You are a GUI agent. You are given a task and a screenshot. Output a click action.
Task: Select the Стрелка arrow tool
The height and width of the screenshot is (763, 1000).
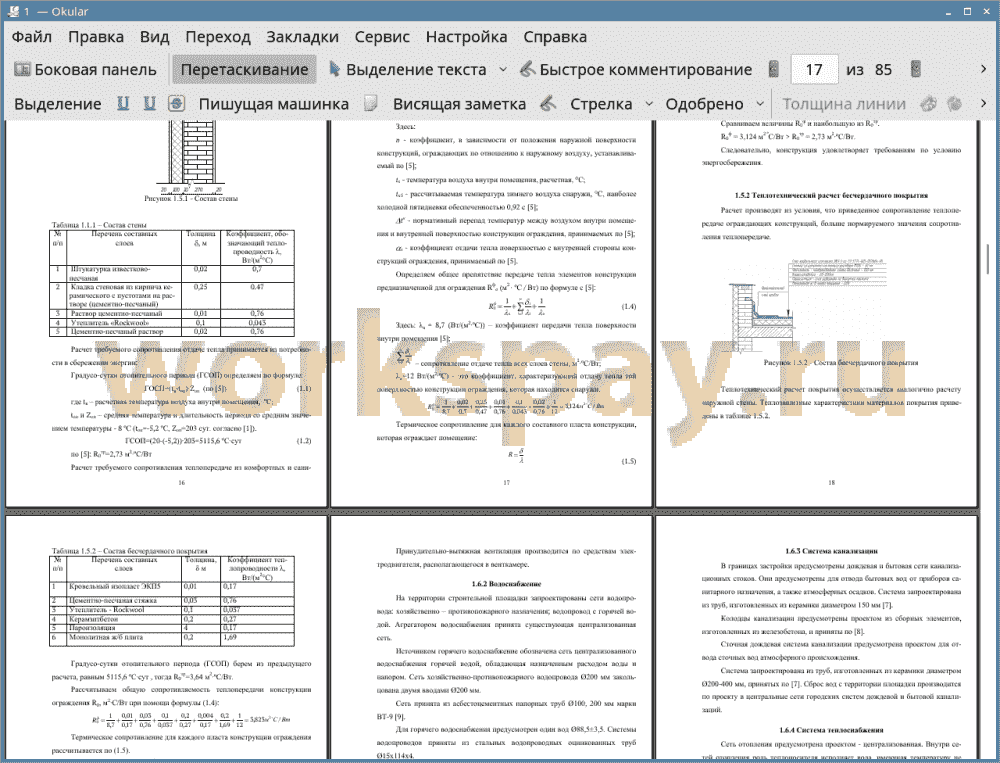[x=601, y=104]
